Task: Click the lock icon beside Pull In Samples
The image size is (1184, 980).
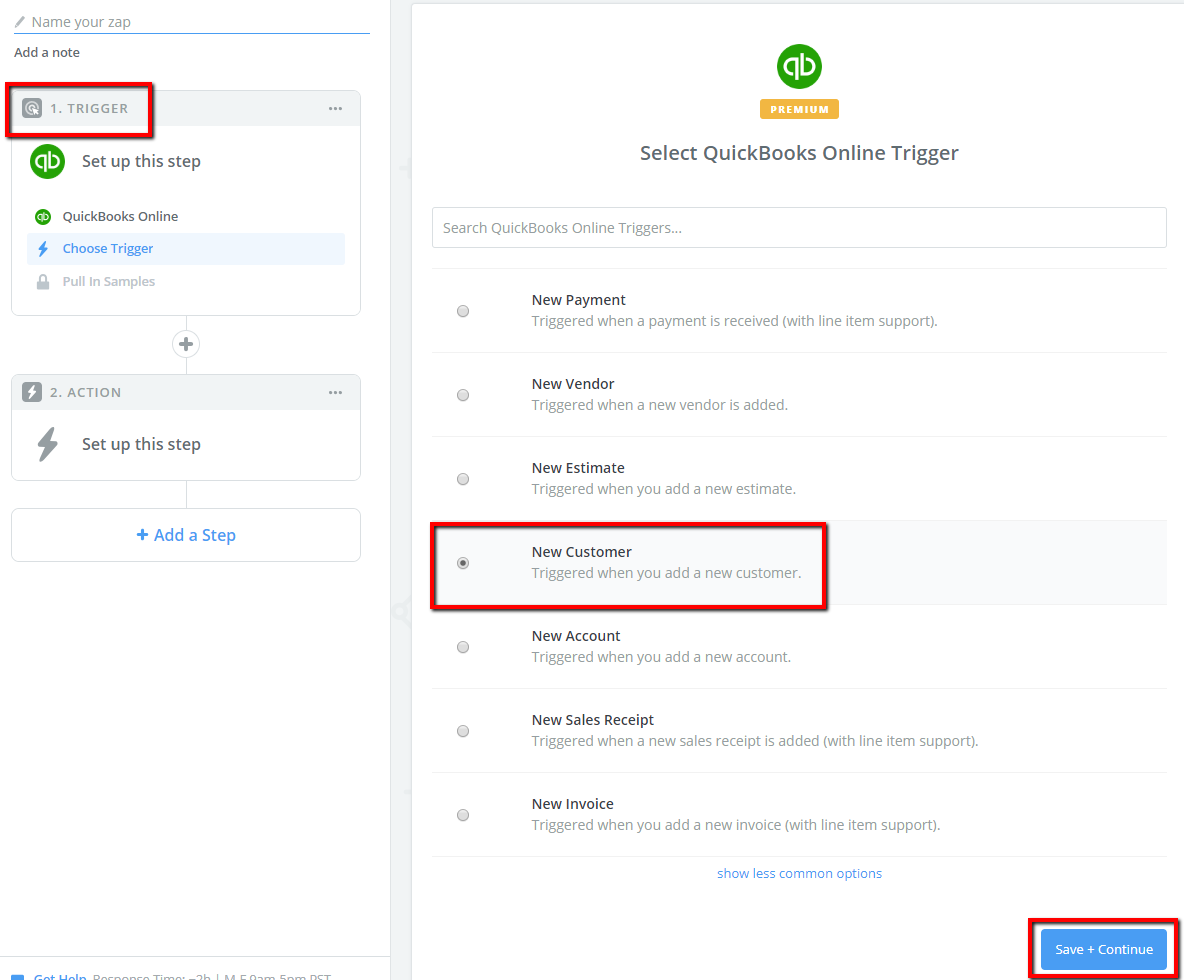Action: pos(43,282)
